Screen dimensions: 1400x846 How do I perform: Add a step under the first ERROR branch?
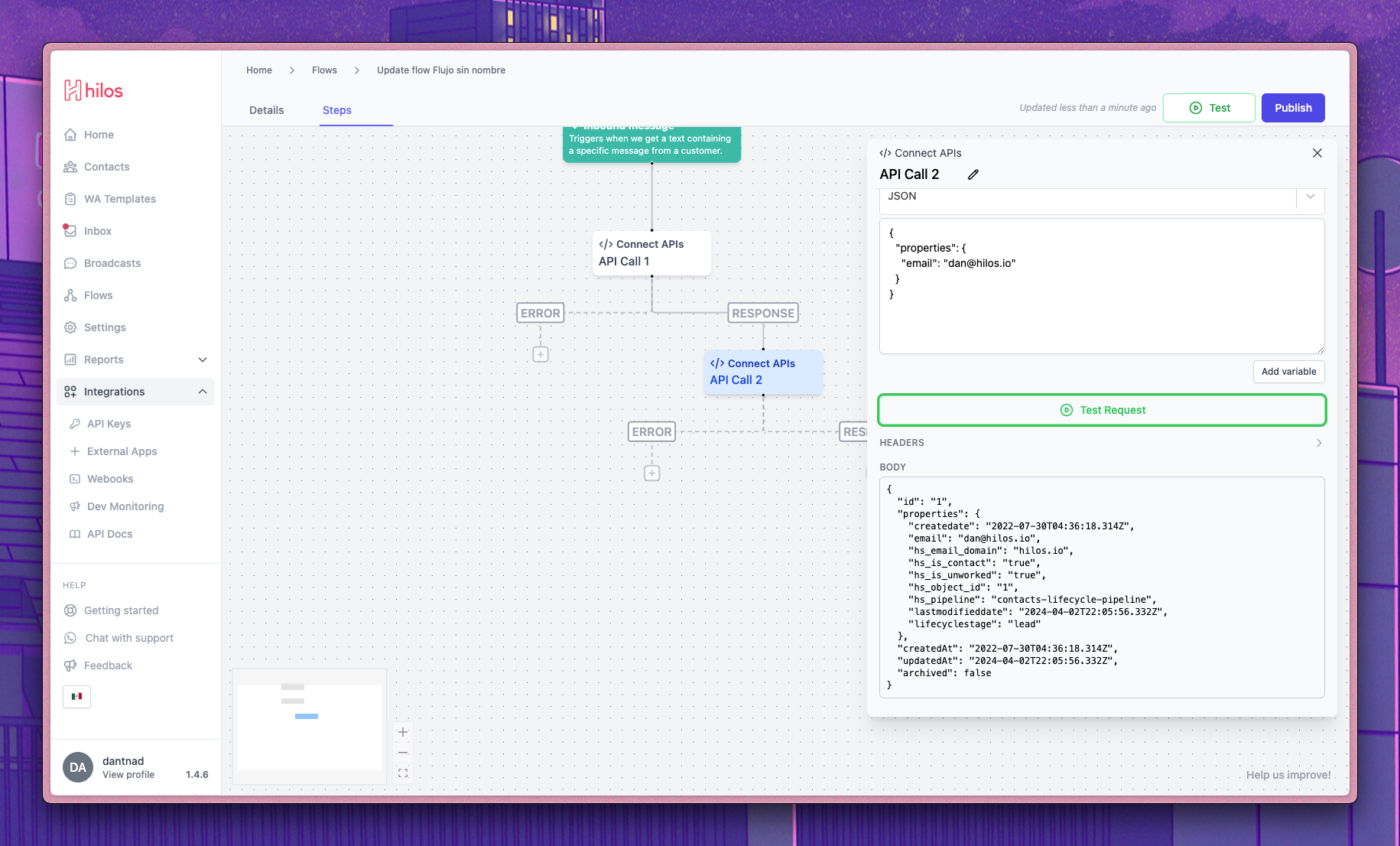pyautogui.click(x=541, y=354)
